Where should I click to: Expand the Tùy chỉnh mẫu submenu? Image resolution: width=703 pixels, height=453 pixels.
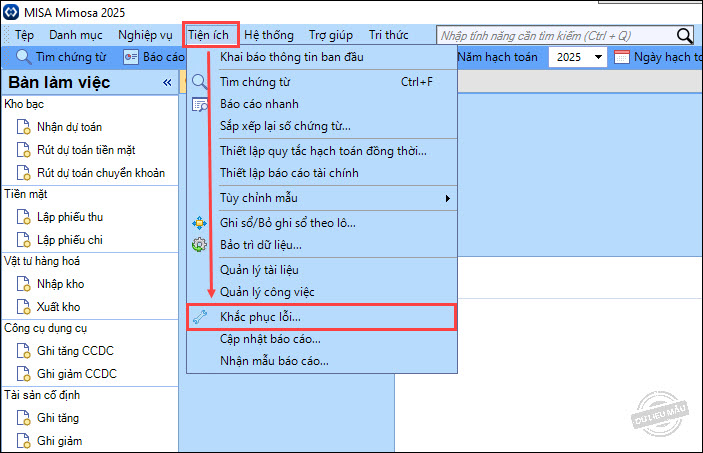[x=447, y=198]
